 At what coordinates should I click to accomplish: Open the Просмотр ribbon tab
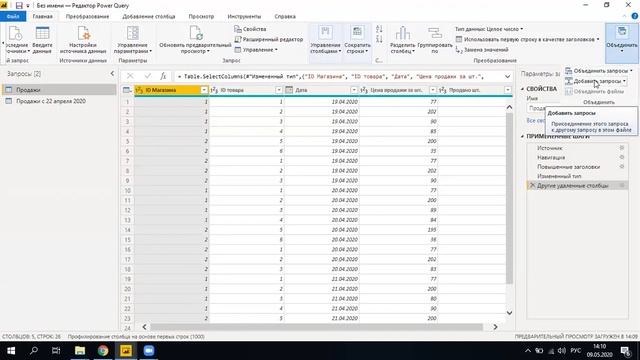(201, 16)
